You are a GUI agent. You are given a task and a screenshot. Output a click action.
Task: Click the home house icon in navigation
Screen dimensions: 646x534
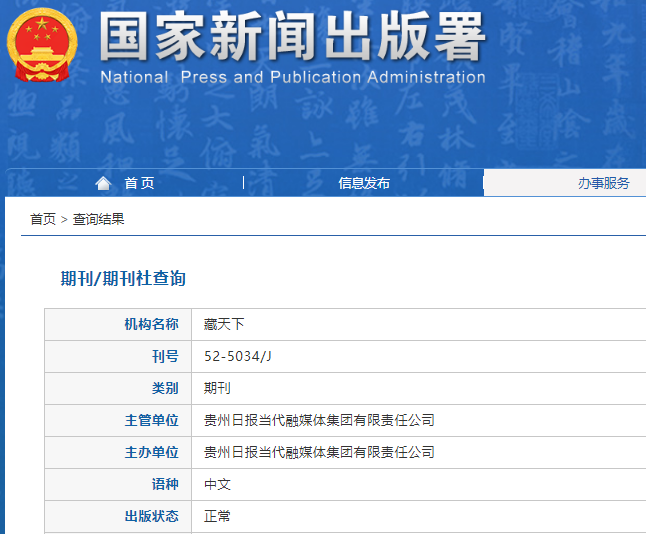point(103,183)
